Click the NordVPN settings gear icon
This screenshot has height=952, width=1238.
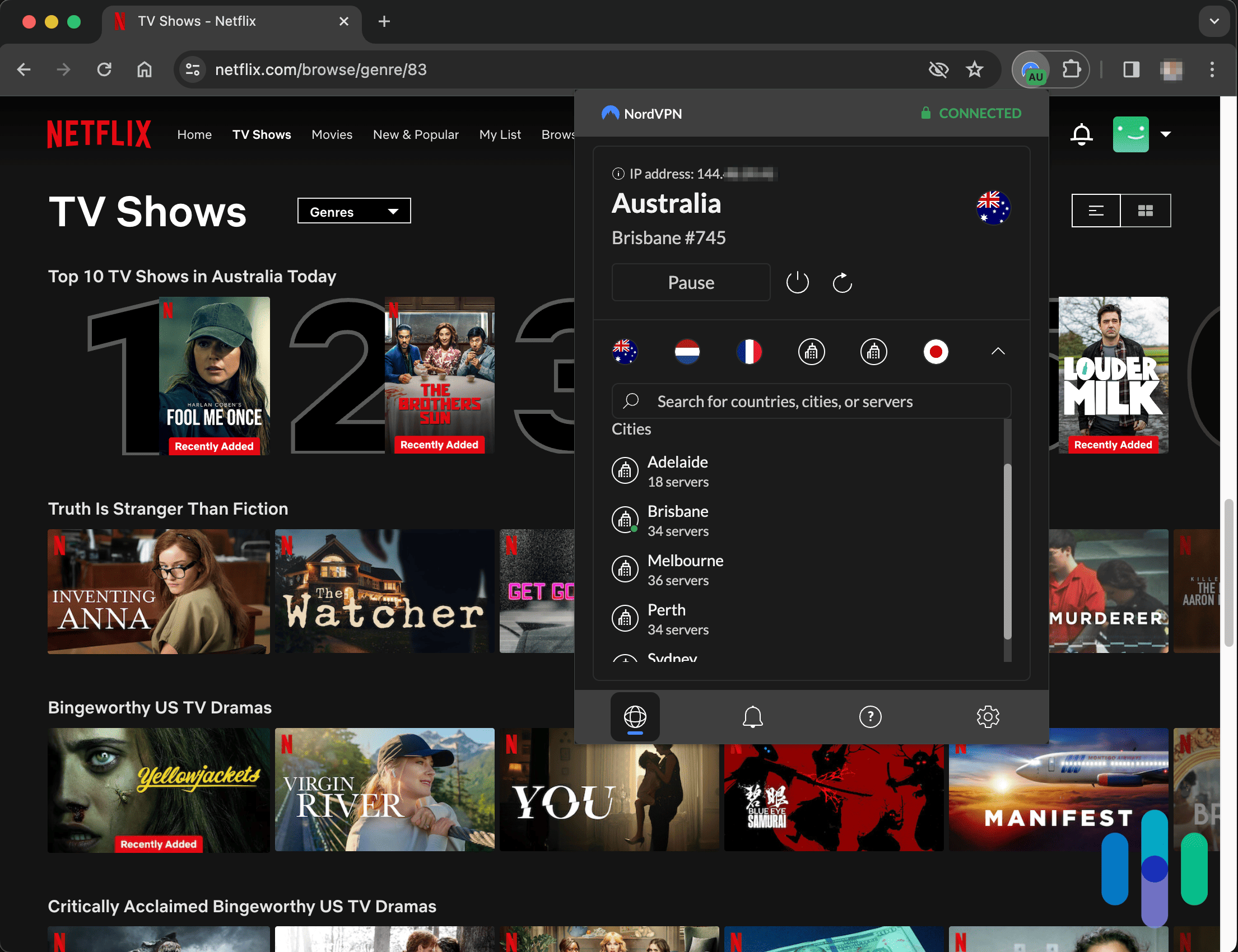(988, 717)
